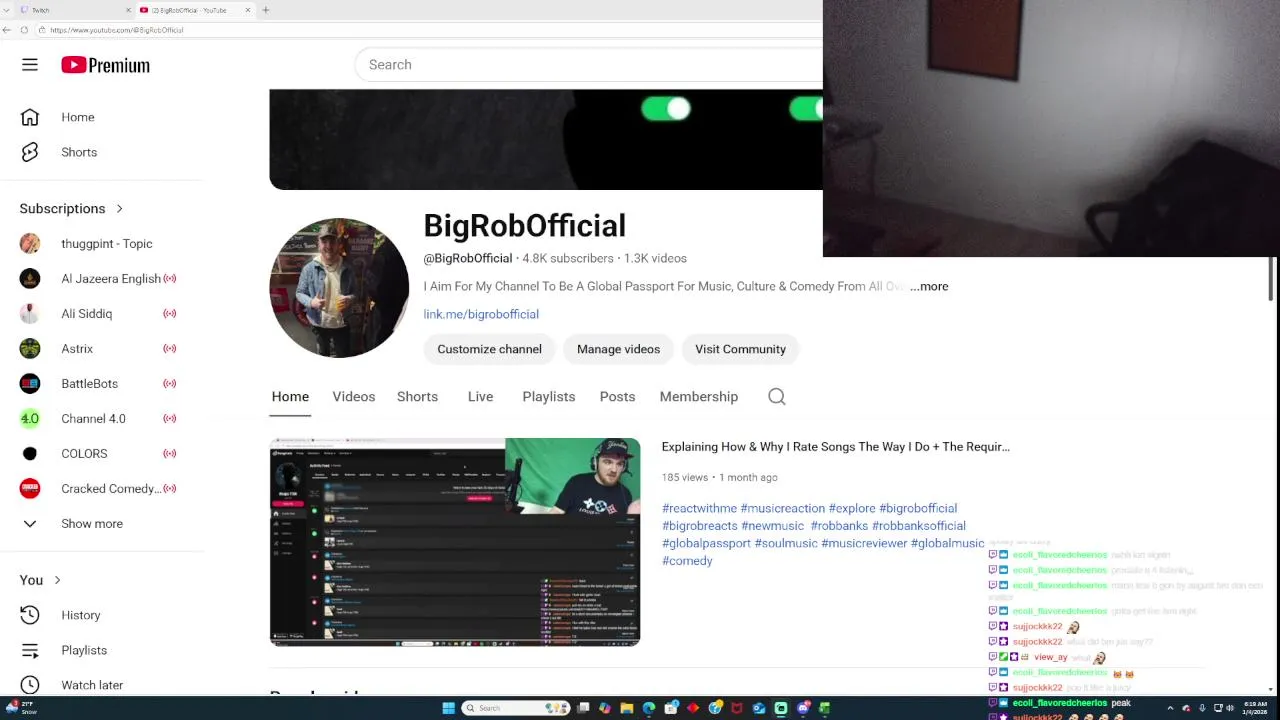Click the channel banner image
The height and width of the screenshot is (720, 1280).
coord(546,140)
